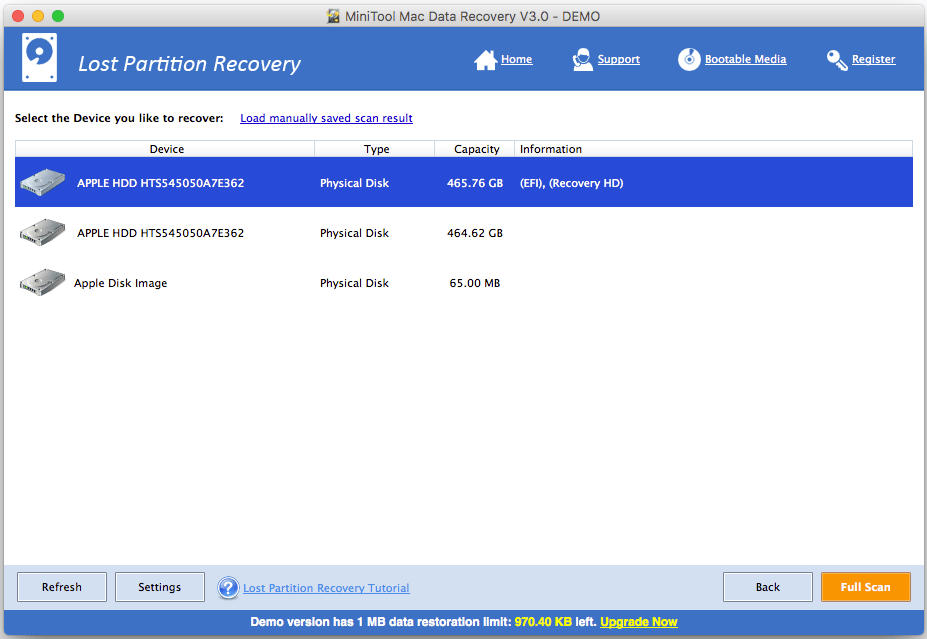Click the Support agent icon
This screenshot has width=927, height=639.
click(x=582, y=60)
